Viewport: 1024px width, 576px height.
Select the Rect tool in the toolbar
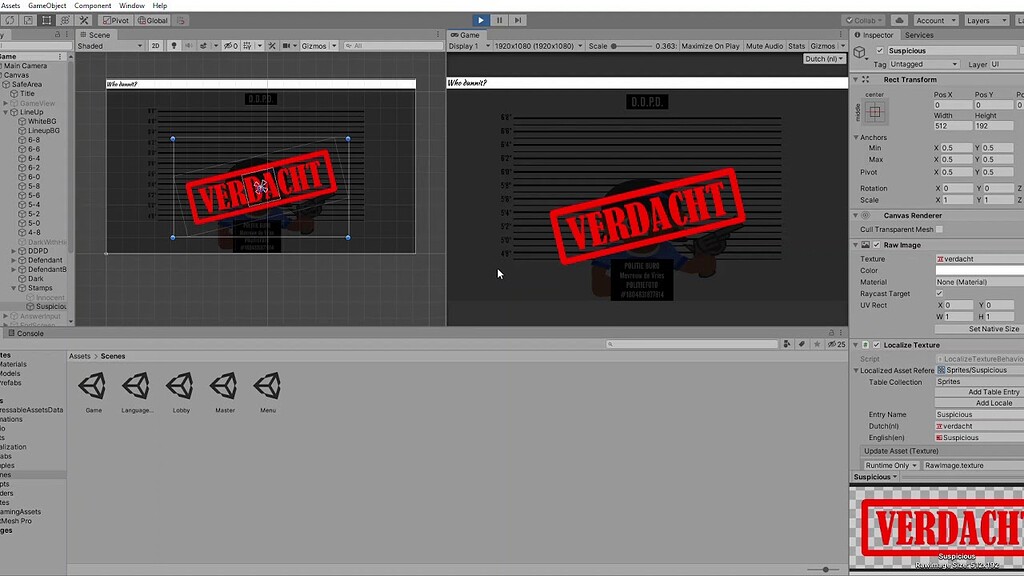click(x=45, y=20)
